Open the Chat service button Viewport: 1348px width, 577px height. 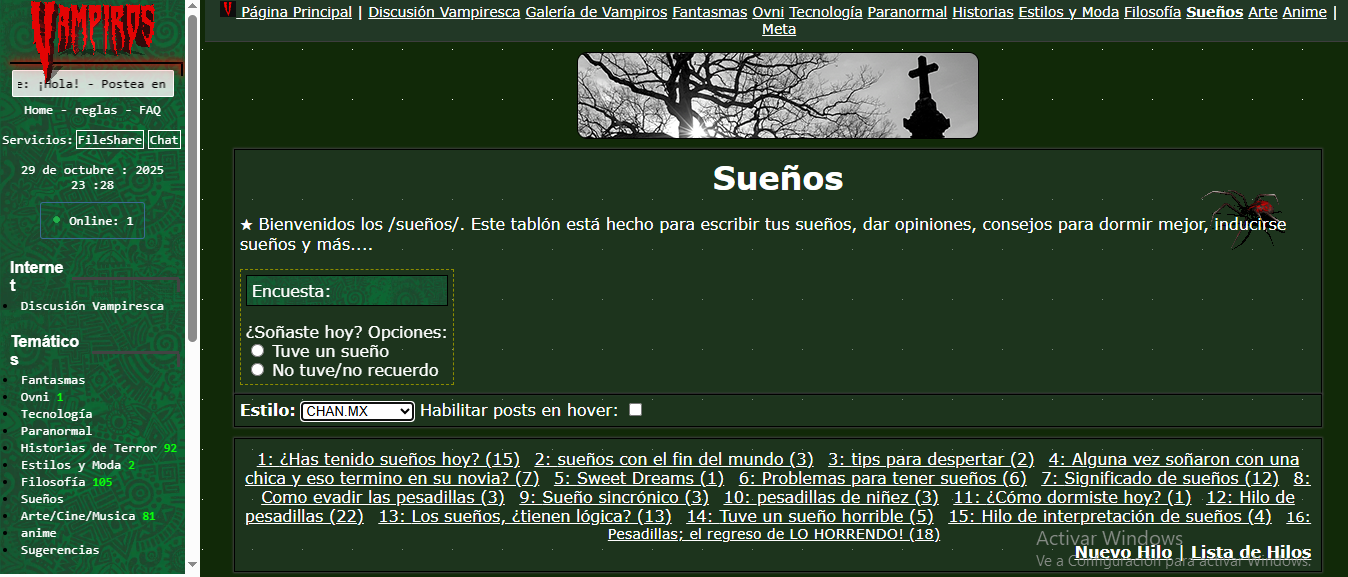pos(164,140)
